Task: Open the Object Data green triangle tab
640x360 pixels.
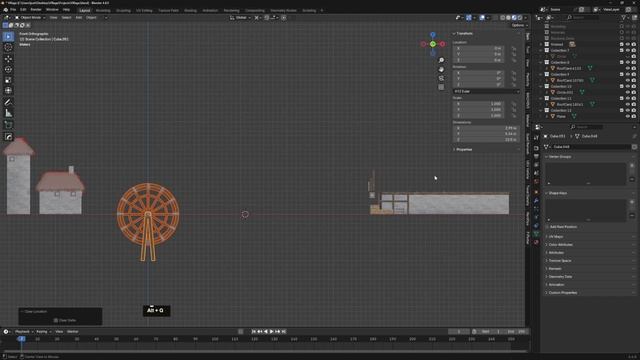Action: 536,233
